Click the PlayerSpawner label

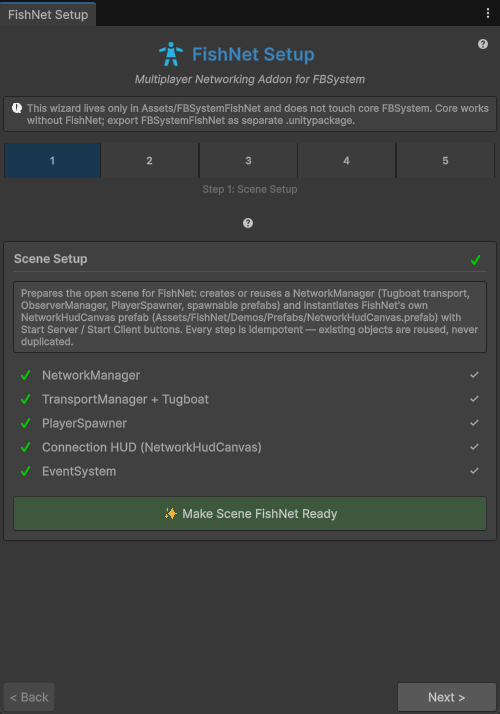pyautogui.click(x=84, y=423)
